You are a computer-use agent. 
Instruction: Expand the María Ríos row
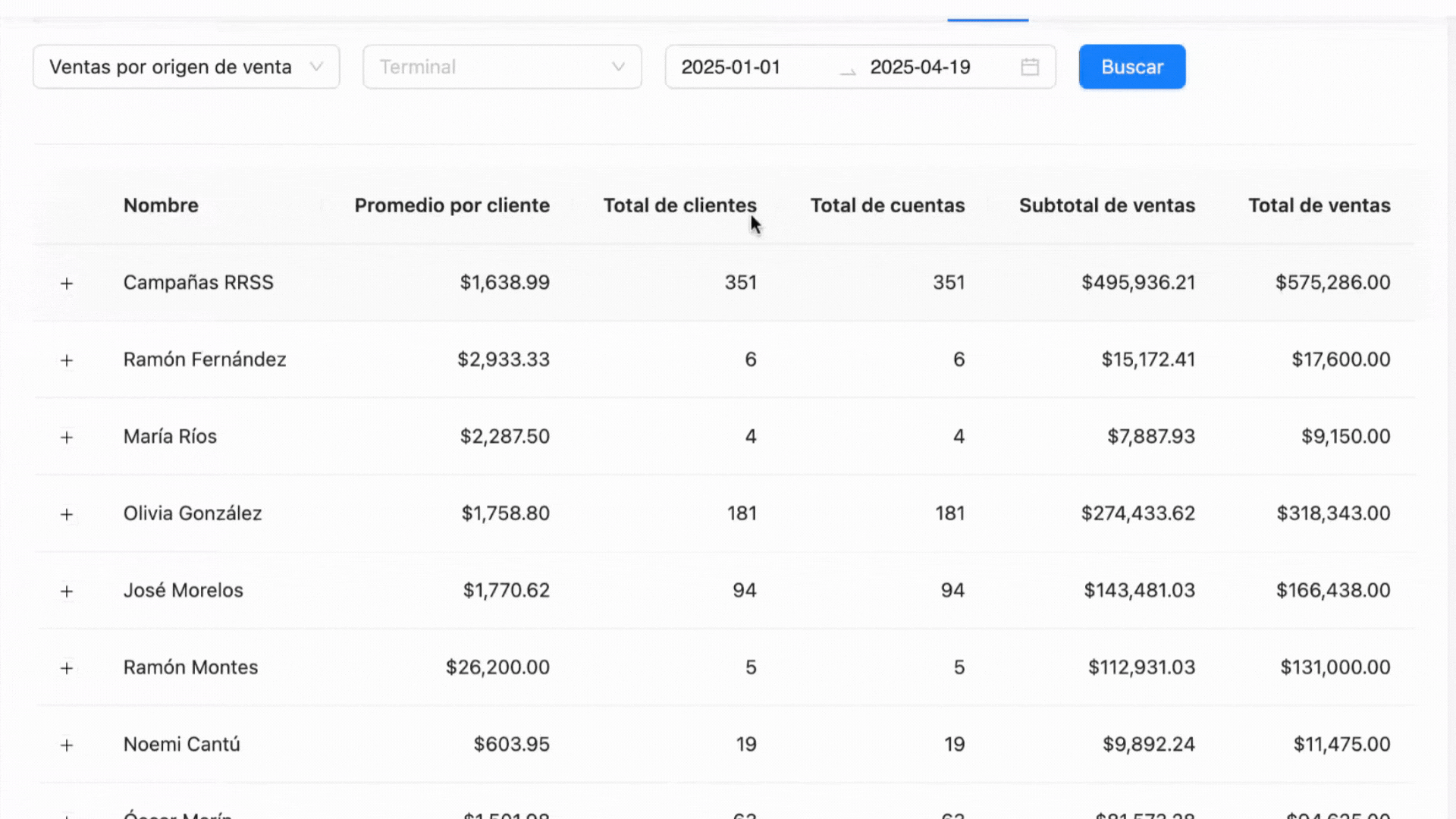(x=67, y=438)
